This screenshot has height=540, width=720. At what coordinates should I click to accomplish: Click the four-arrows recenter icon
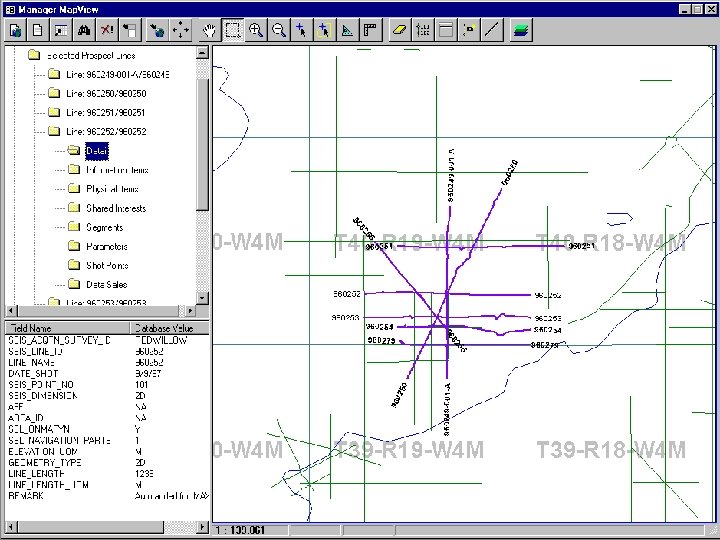180,30
